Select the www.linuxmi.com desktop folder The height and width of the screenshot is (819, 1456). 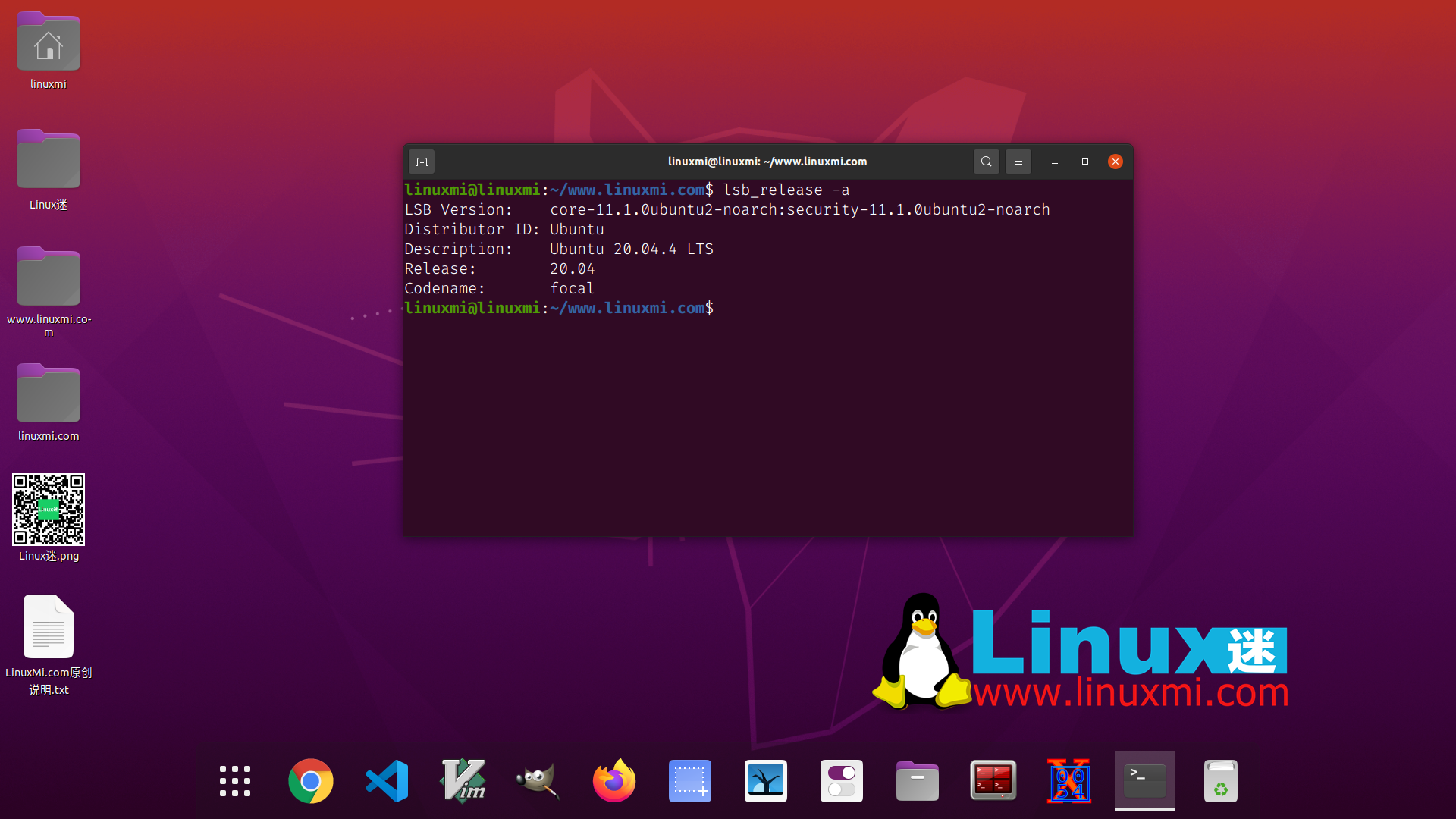(49, 292)
